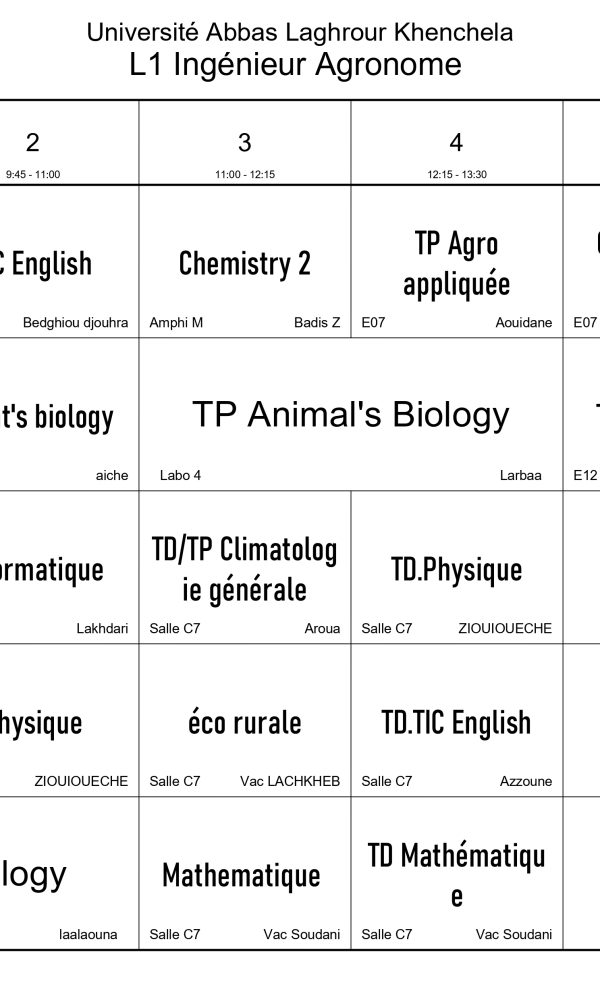Click Université Abbas Laghrour Khenchela heading
The height and width of the screenshot is (1000, 600).
click(x=300, y=33)
